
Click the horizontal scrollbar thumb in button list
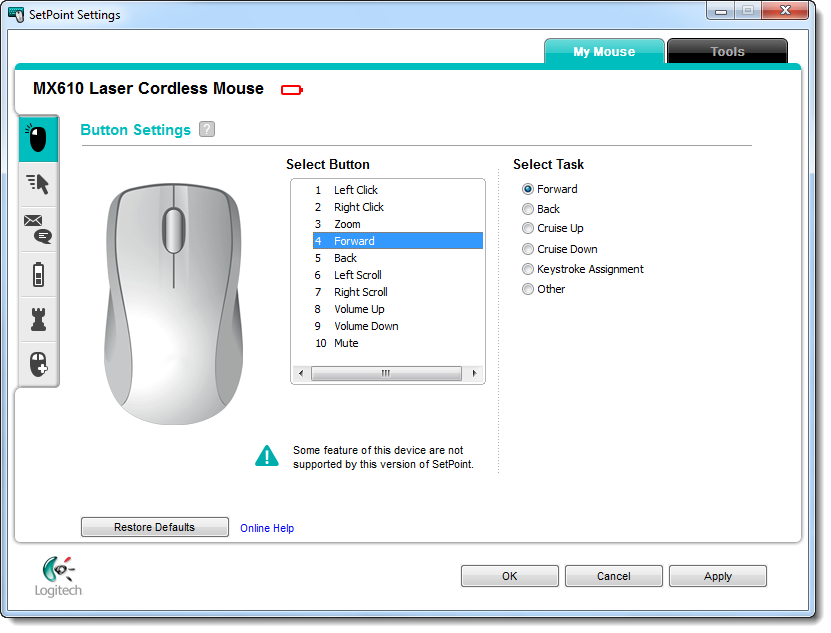point(386,374)
